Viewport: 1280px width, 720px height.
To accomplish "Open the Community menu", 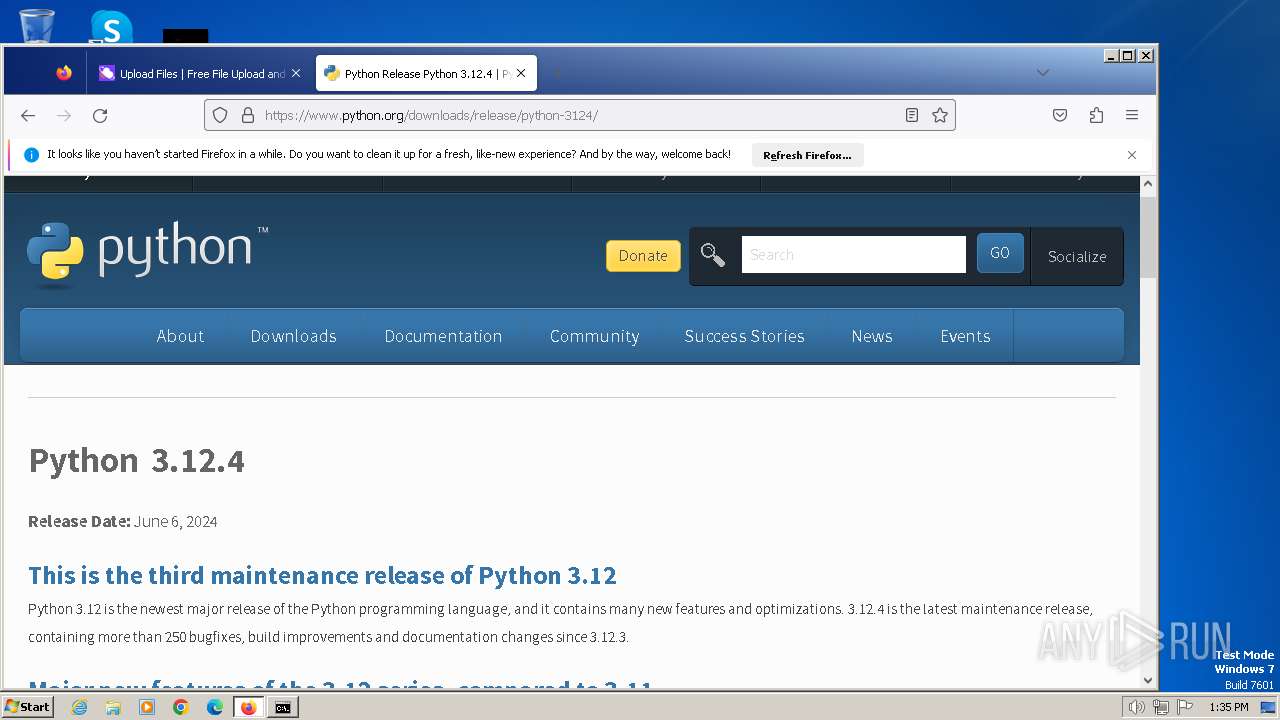I will click(x=595, y=336).
